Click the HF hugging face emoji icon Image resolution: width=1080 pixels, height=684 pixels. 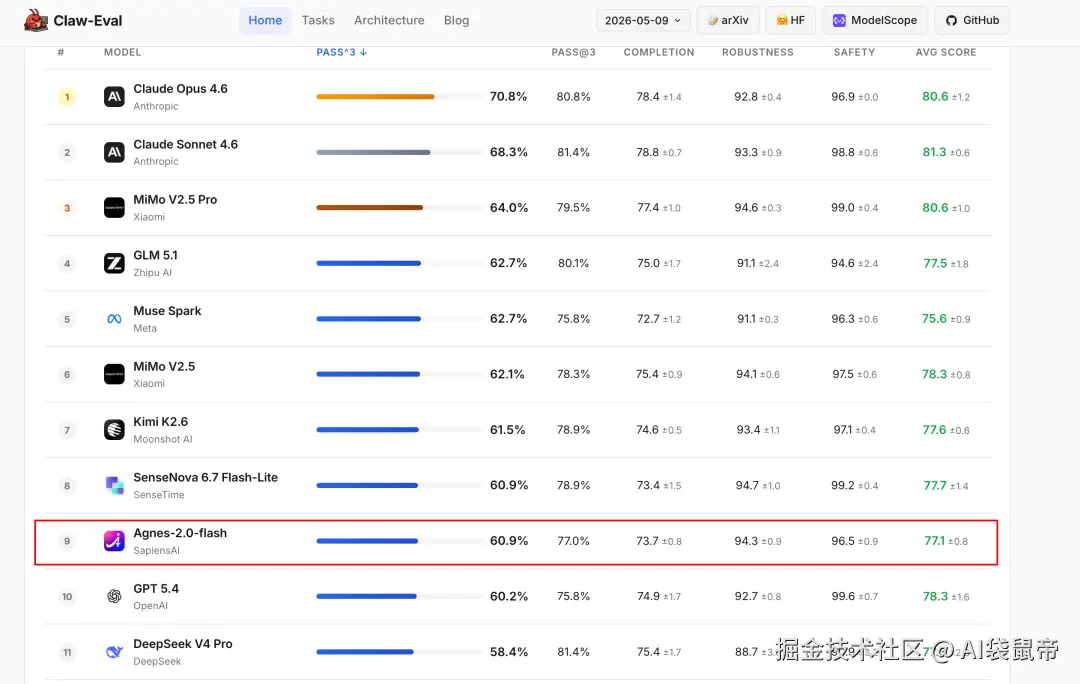click(x=782, y=21)
